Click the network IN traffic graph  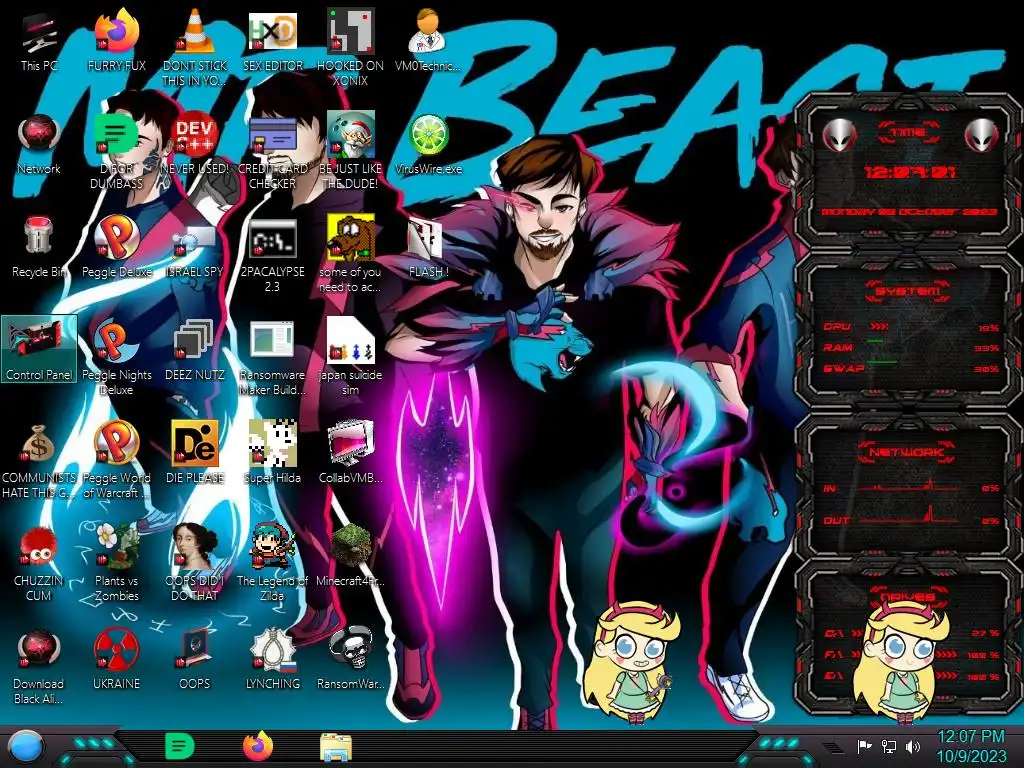point(910,487)
